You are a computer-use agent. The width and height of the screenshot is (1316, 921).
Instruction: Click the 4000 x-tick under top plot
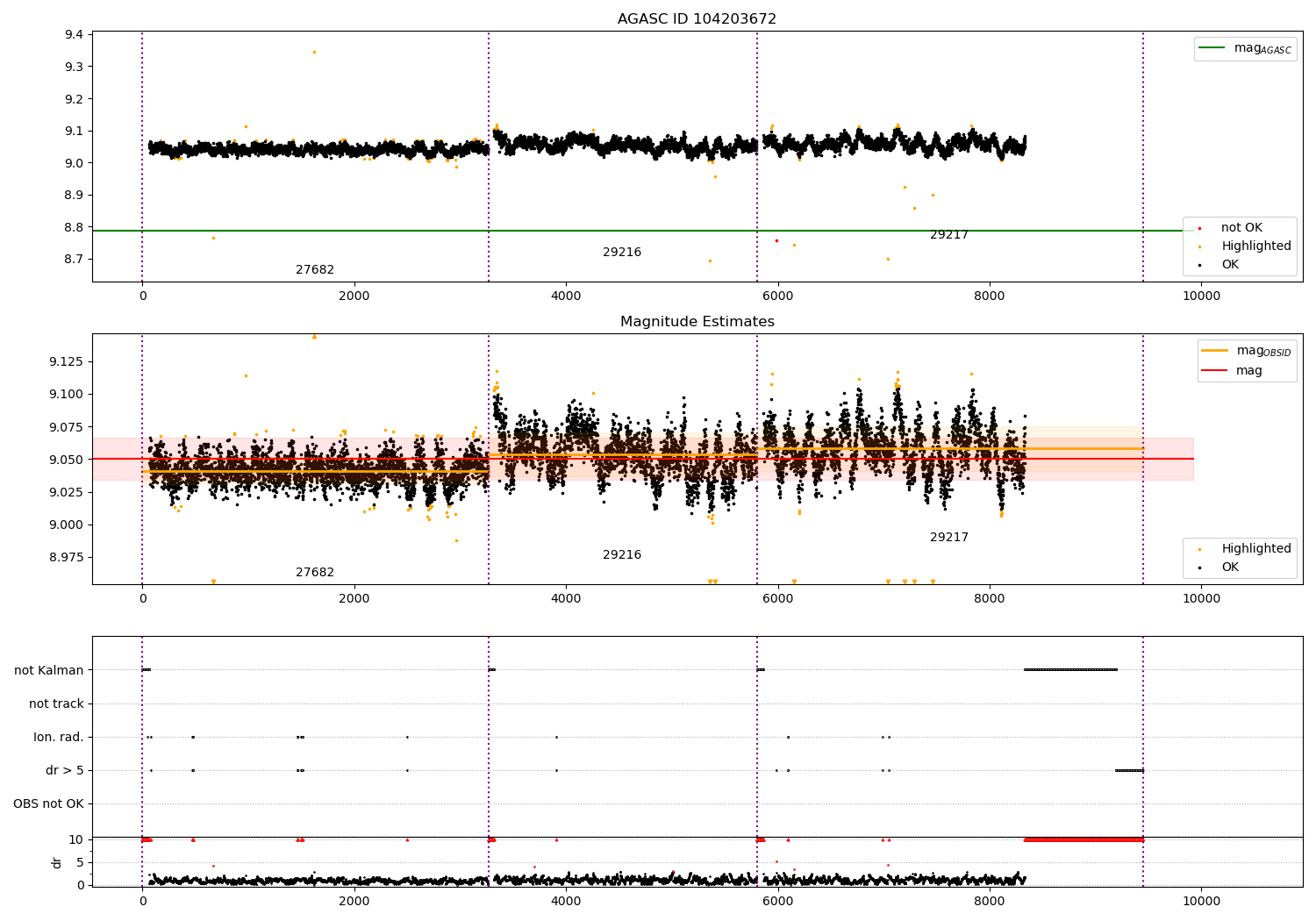[x=566, y=296]
